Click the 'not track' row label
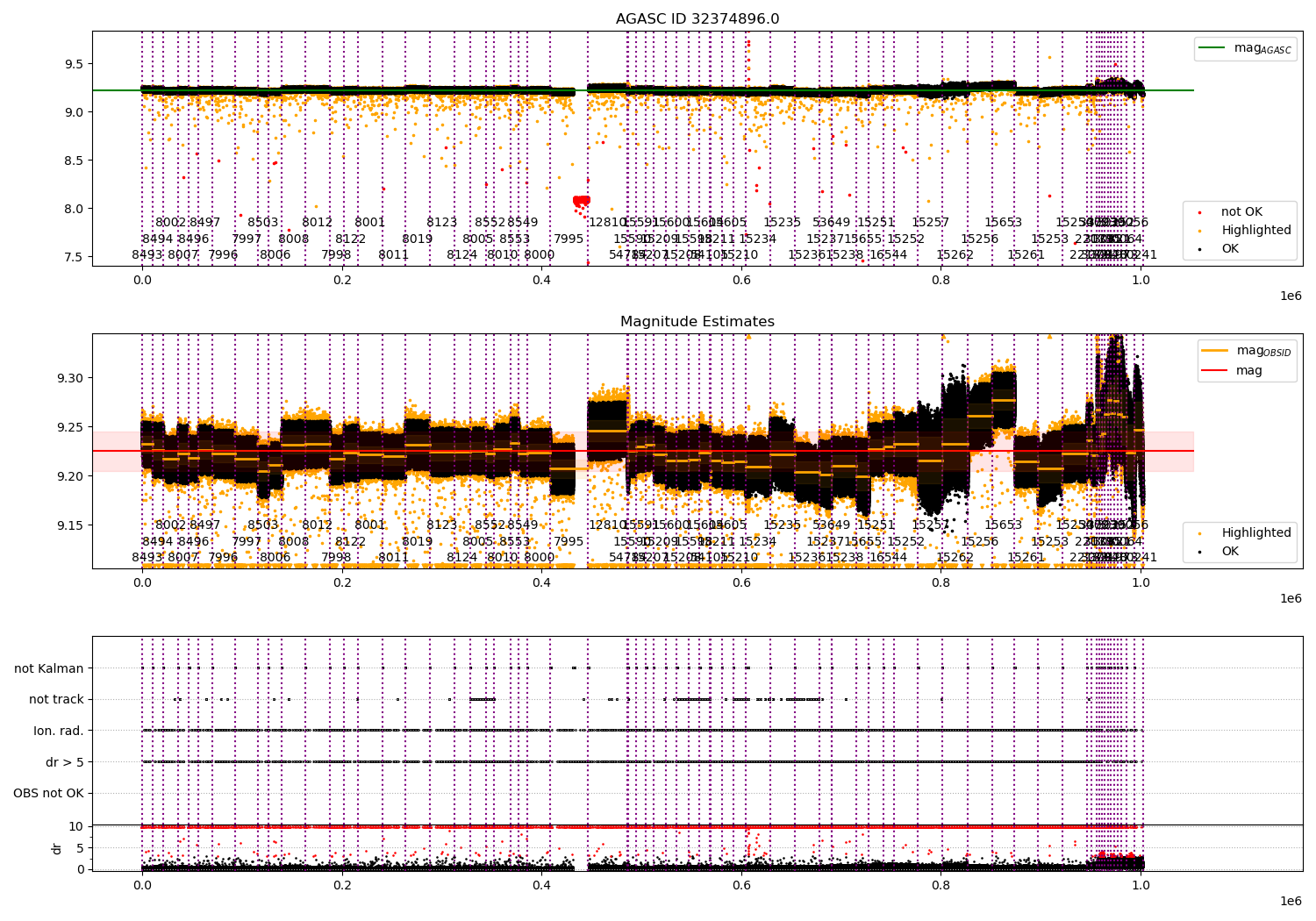The width and height of the screenshot is (1316, 921). 56,700
